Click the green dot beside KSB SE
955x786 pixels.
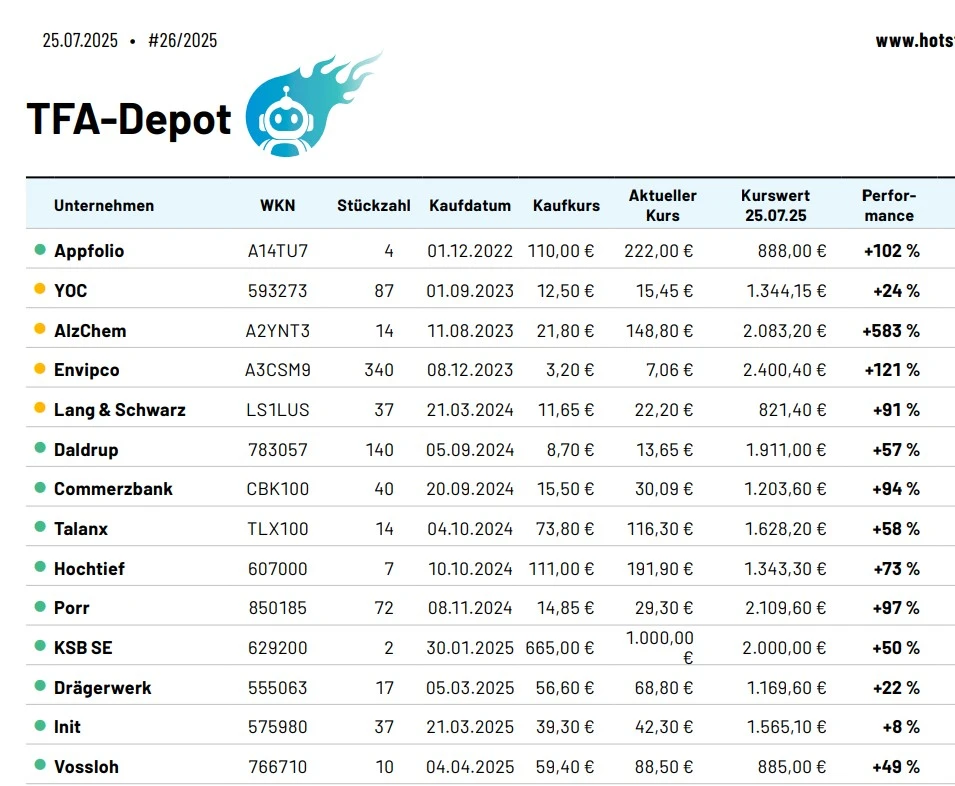[x=40, y=647]
